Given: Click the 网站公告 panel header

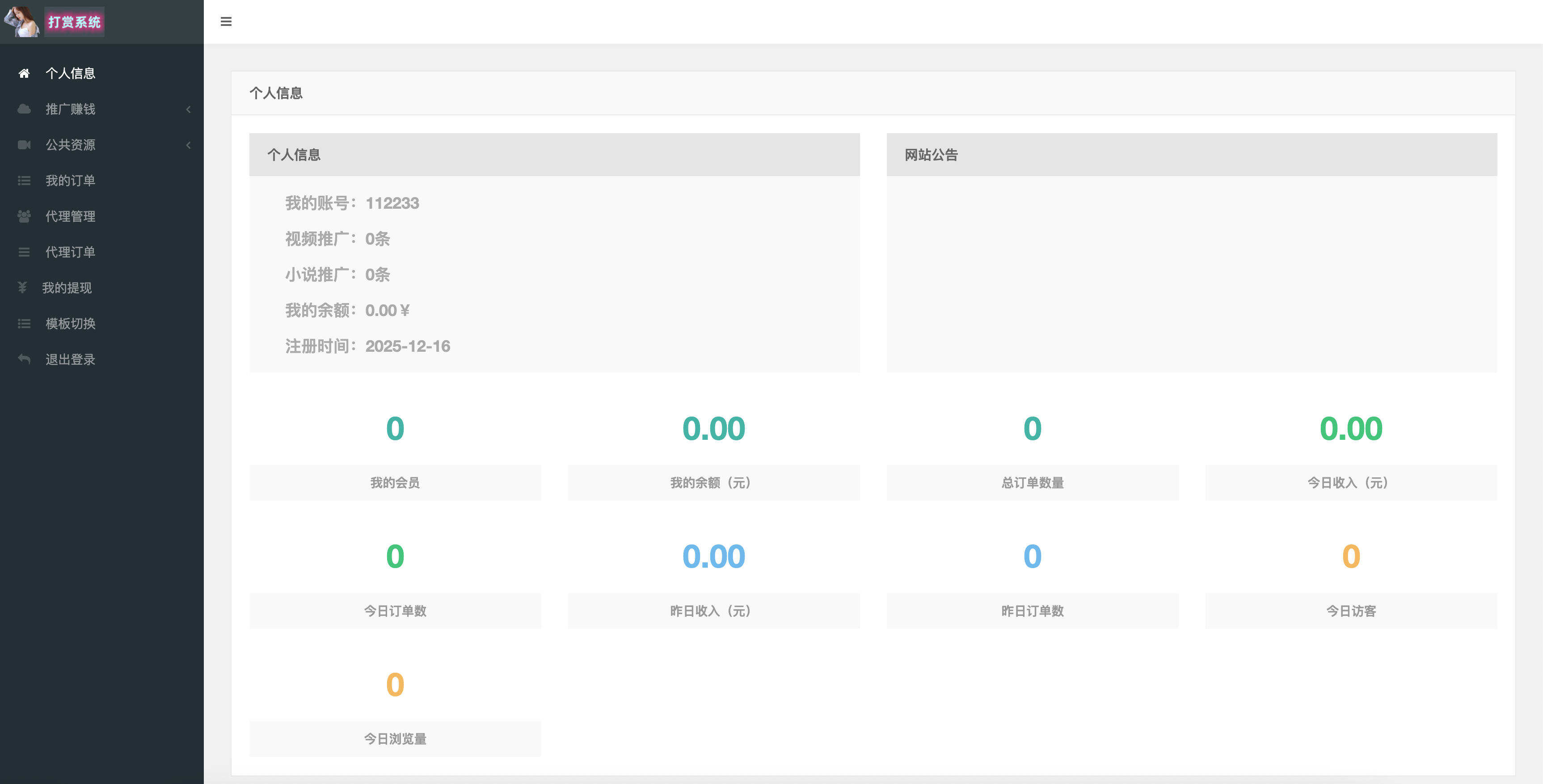Looking at the screenshot, I should tap(1191, 155).
